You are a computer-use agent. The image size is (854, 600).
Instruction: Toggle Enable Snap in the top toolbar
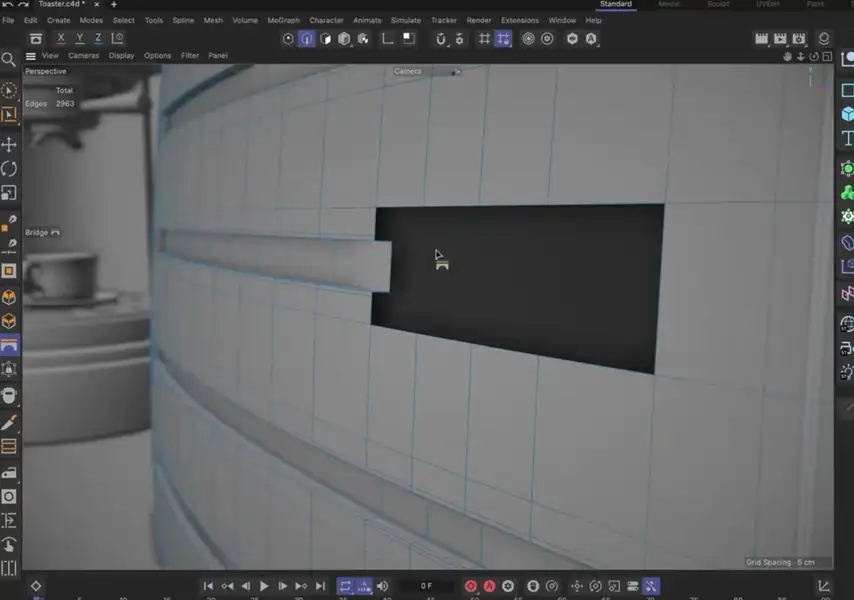pos(441,38)
